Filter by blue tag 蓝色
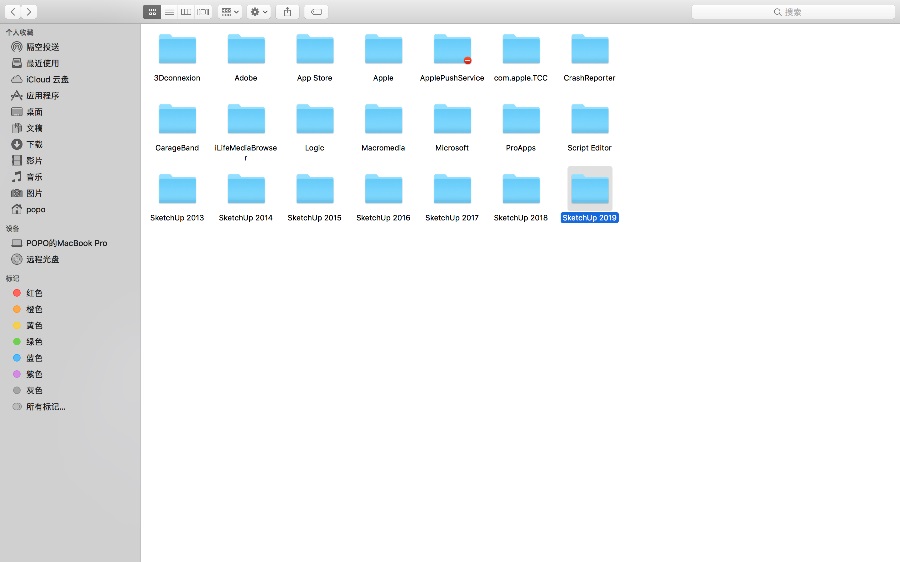The width and height of the screenshot is (900, 562). [28, 358]
